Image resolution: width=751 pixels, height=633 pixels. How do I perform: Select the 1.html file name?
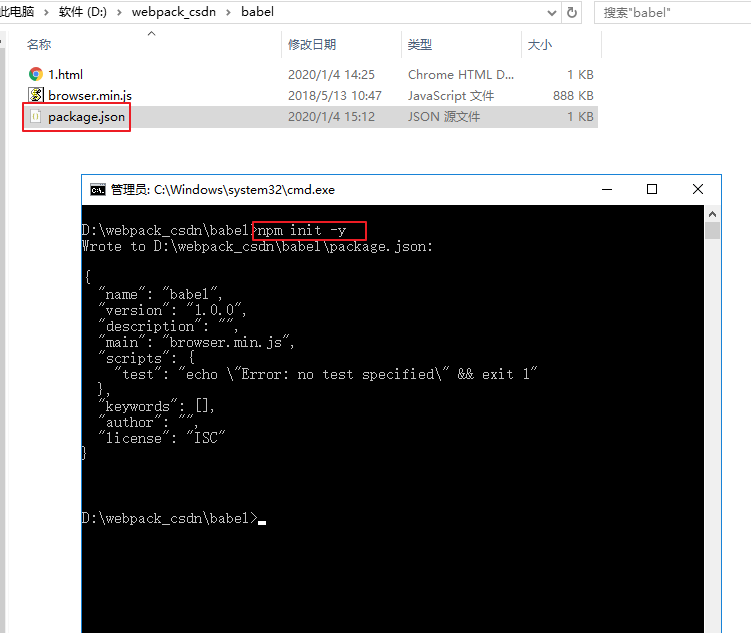point(65,75)
